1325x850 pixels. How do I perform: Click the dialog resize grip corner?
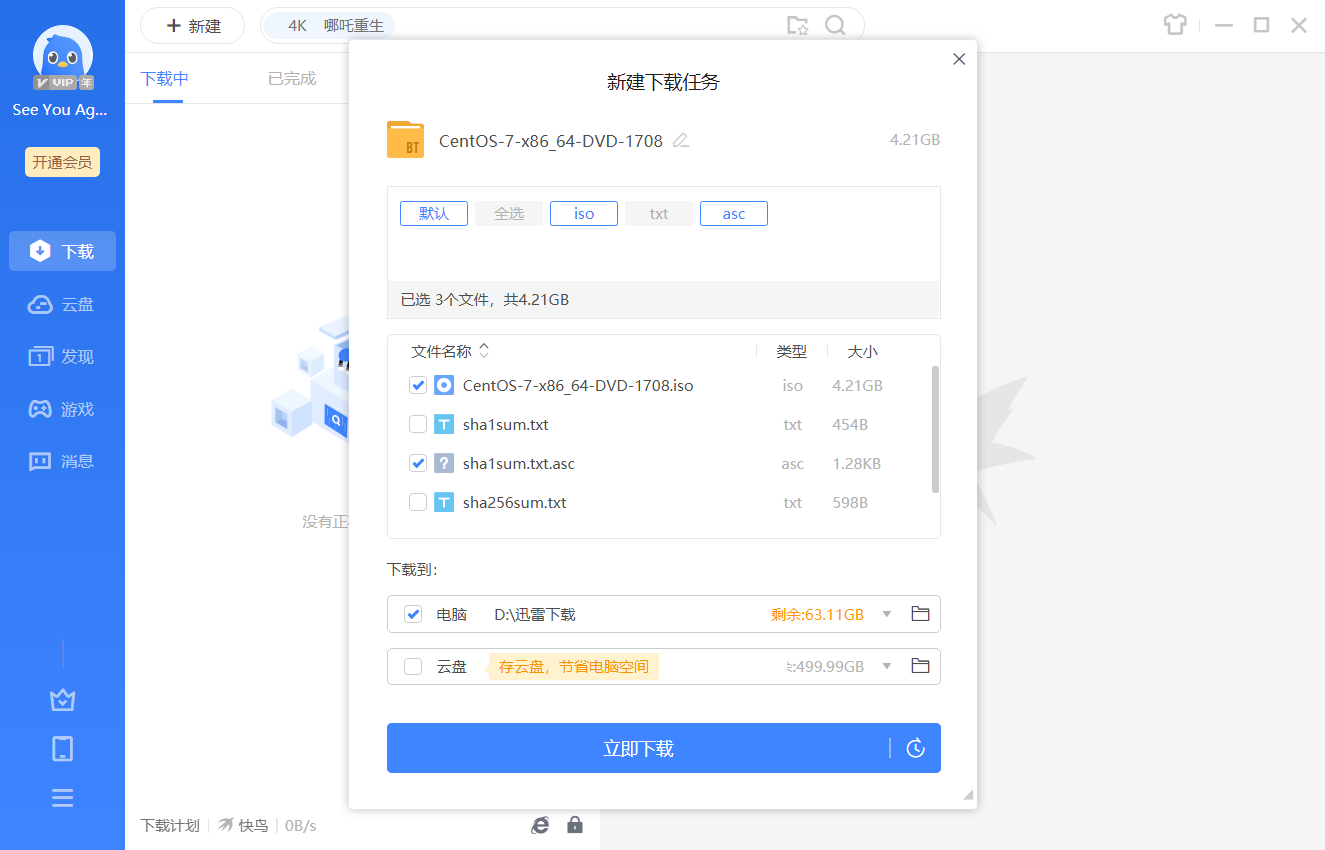coord(968,796)
